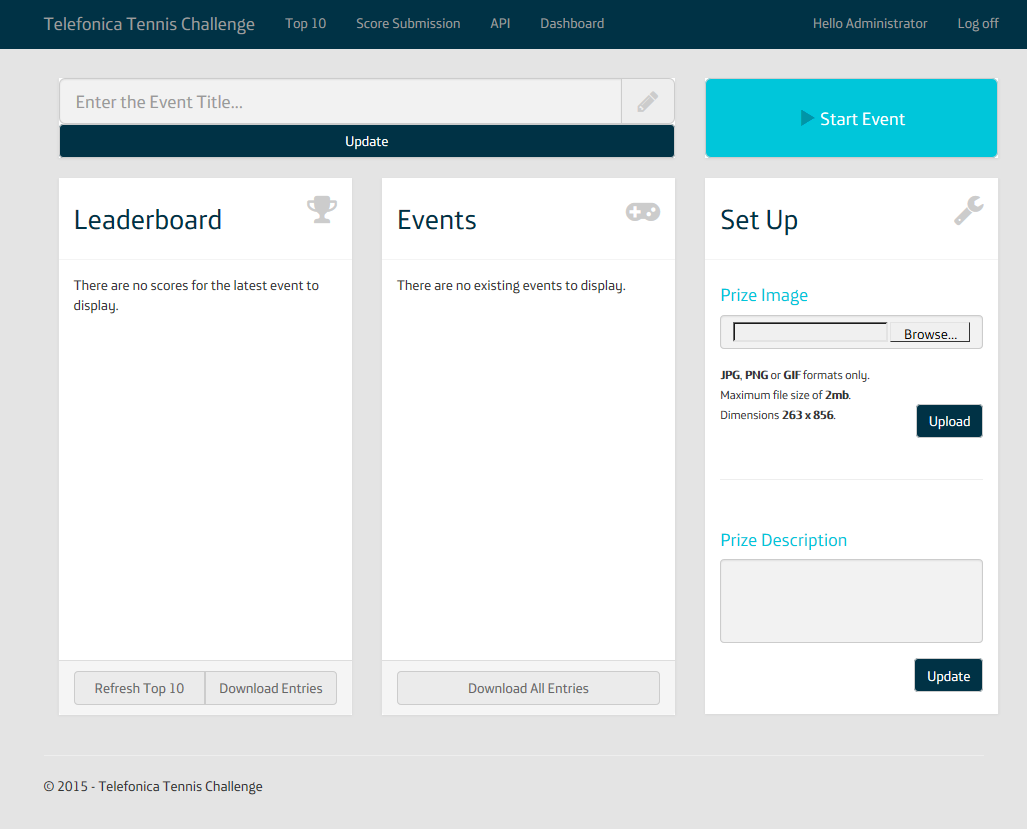Click Download Entries in Leaderboard panel
This screenshot has height=829, width=1027.
point(271,688)
